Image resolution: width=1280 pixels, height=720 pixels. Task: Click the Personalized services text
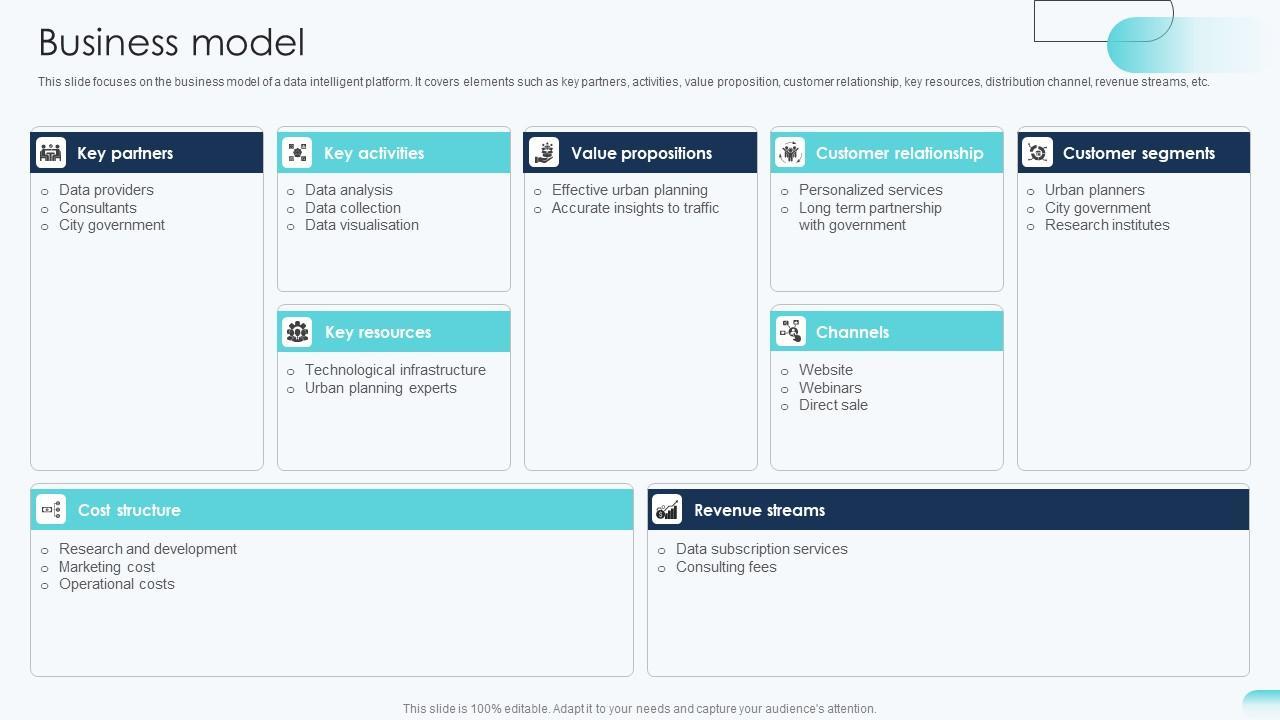[x=870, y=190]
